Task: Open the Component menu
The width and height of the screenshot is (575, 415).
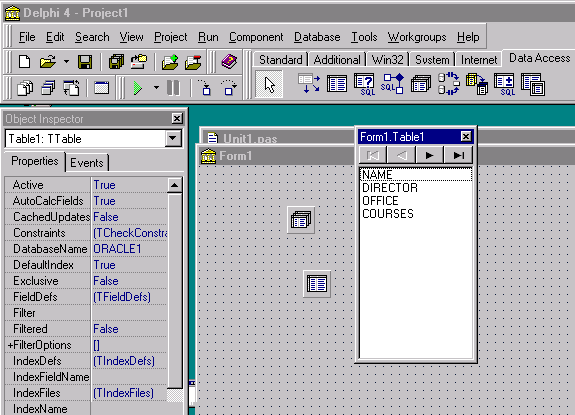Action: pos(256,37)
